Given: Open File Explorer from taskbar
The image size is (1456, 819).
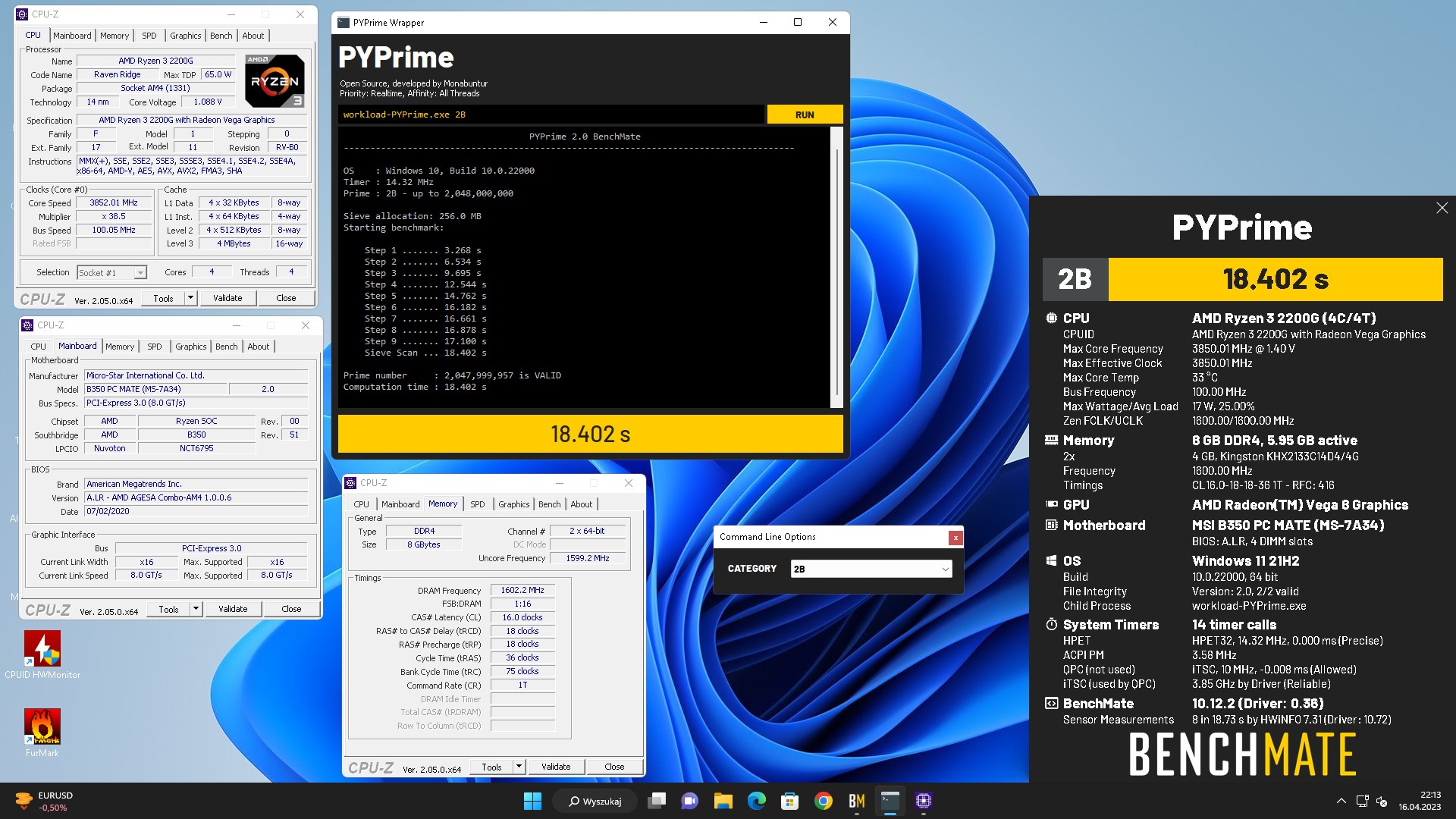Looking at the screenshot, I should click(x=723, y=801).
